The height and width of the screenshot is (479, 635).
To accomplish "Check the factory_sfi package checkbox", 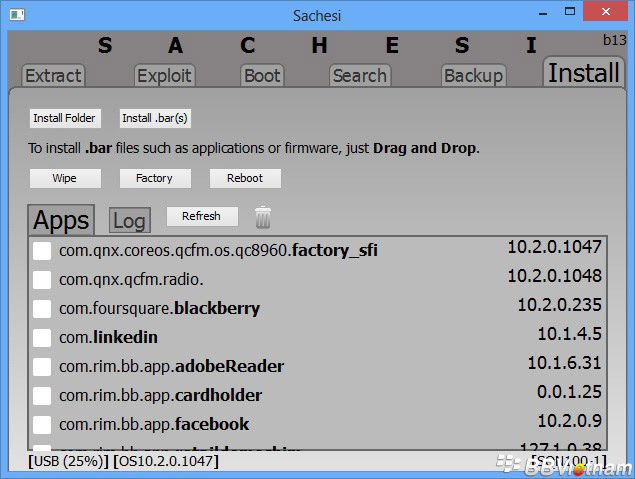I will (x=42, y=251).
